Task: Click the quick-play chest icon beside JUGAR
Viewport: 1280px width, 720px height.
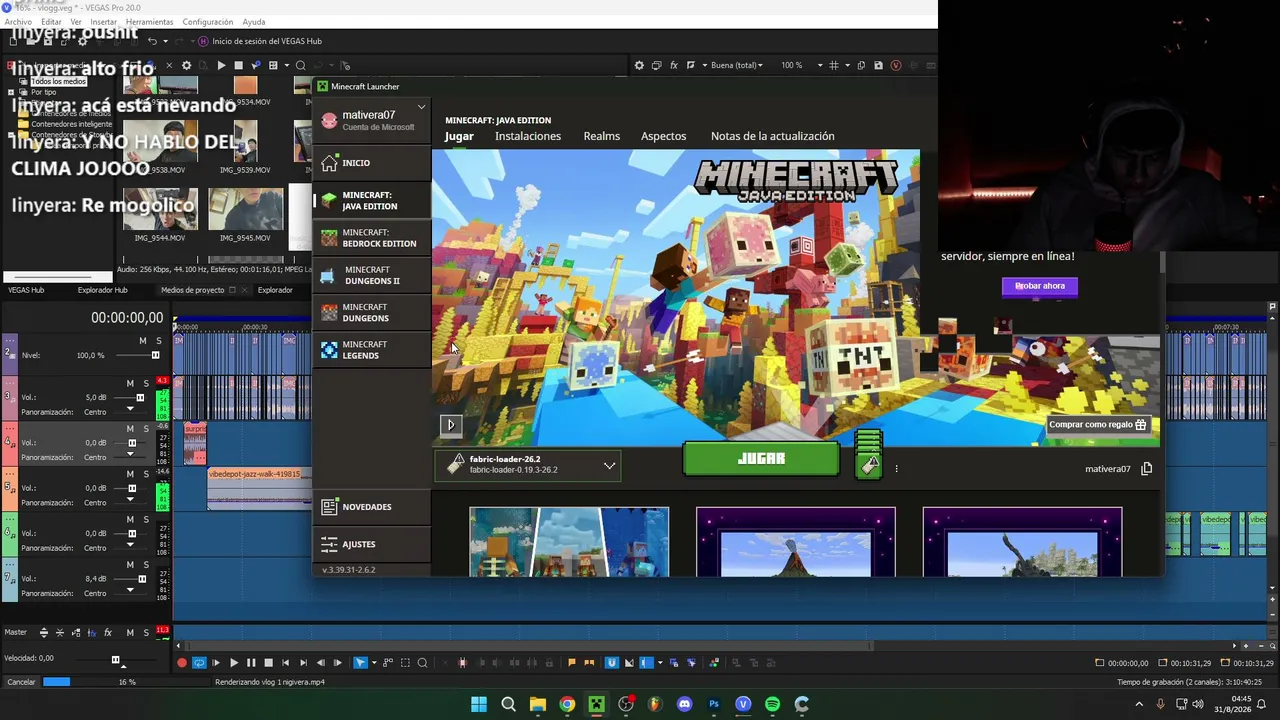Action: (869, 457)
